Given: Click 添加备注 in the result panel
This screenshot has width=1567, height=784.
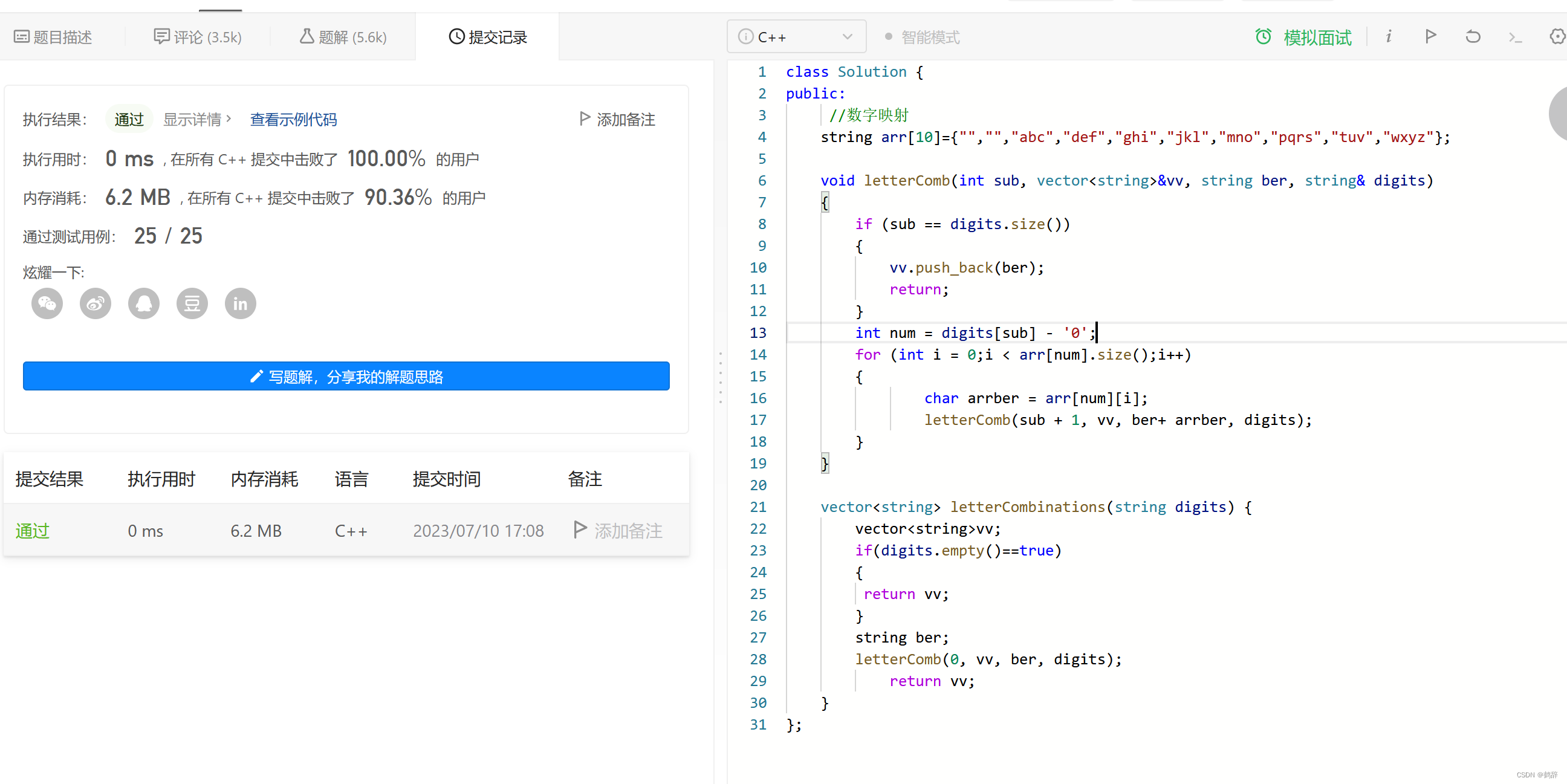Looking at the screenshot, I should [x=617, y=119].
